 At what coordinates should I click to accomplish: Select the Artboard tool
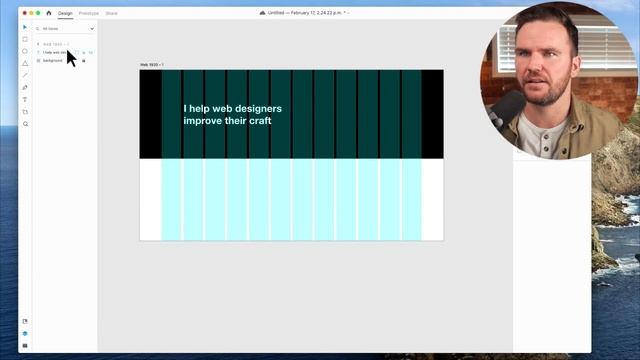click(x=25, y=112)
